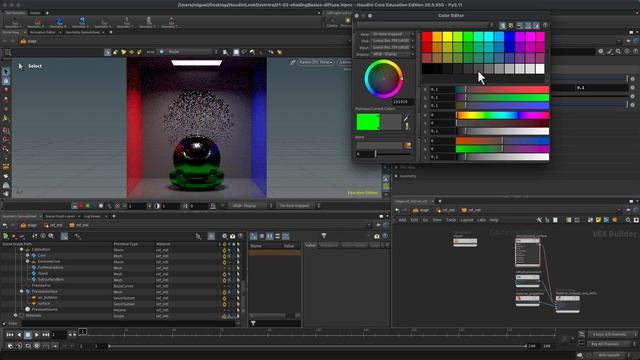Image resolution: width=640 pixels, height=360 pixels.
Task: Open the Display dropdown in Color Editor
Action: tap(393, 54)
